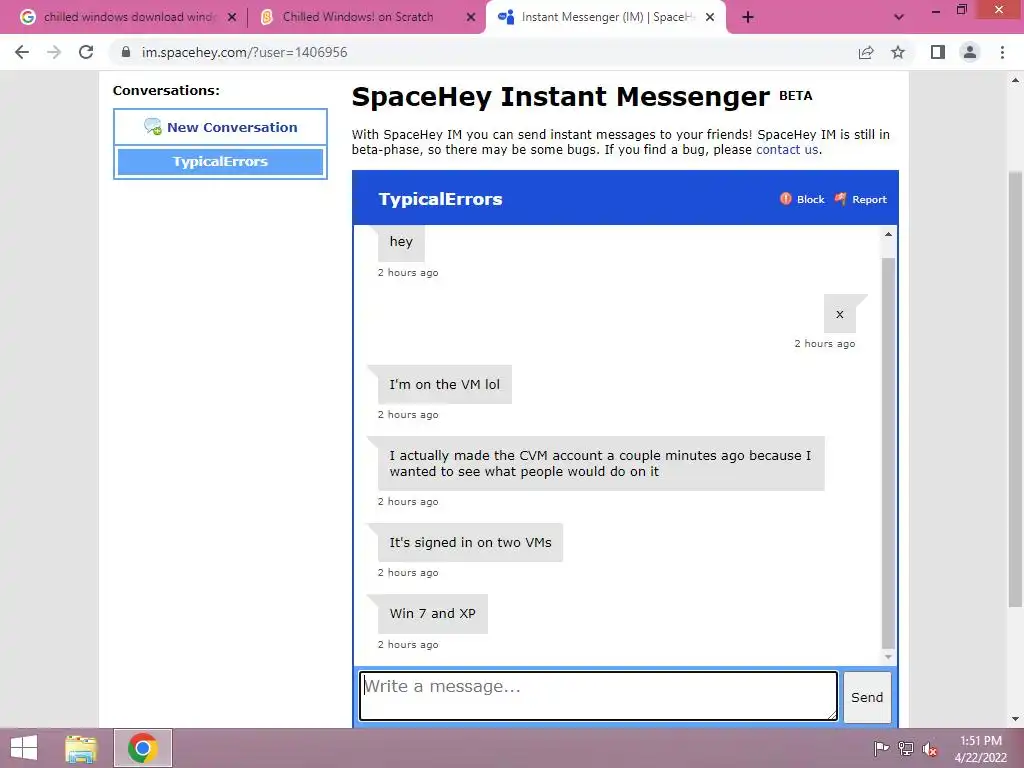Viewport: 1024px width, 768px height.
Task: Click the 'I'm on the VM lol' message
Action: 445,385
